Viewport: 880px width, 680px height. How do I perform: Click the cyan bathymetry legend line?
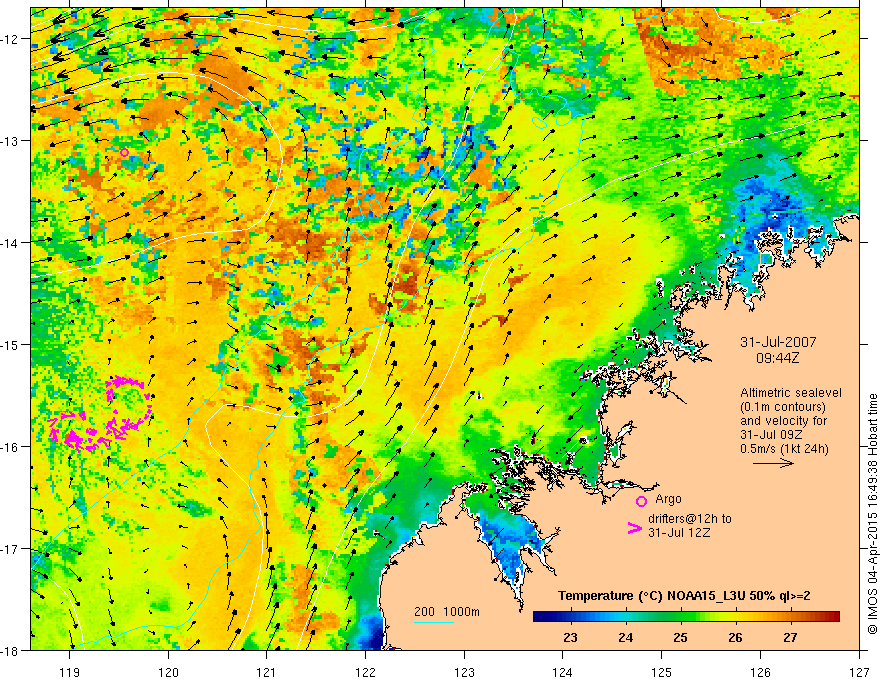coord(434,622)
